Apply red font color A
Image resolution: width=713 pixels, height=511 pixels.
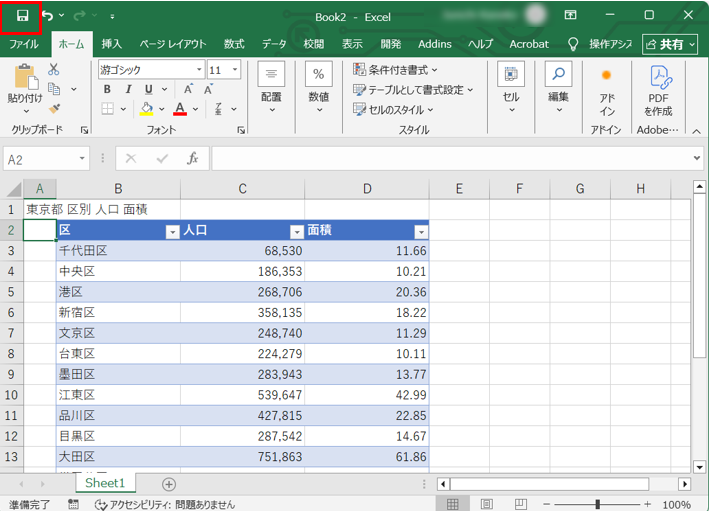point(180,109)
